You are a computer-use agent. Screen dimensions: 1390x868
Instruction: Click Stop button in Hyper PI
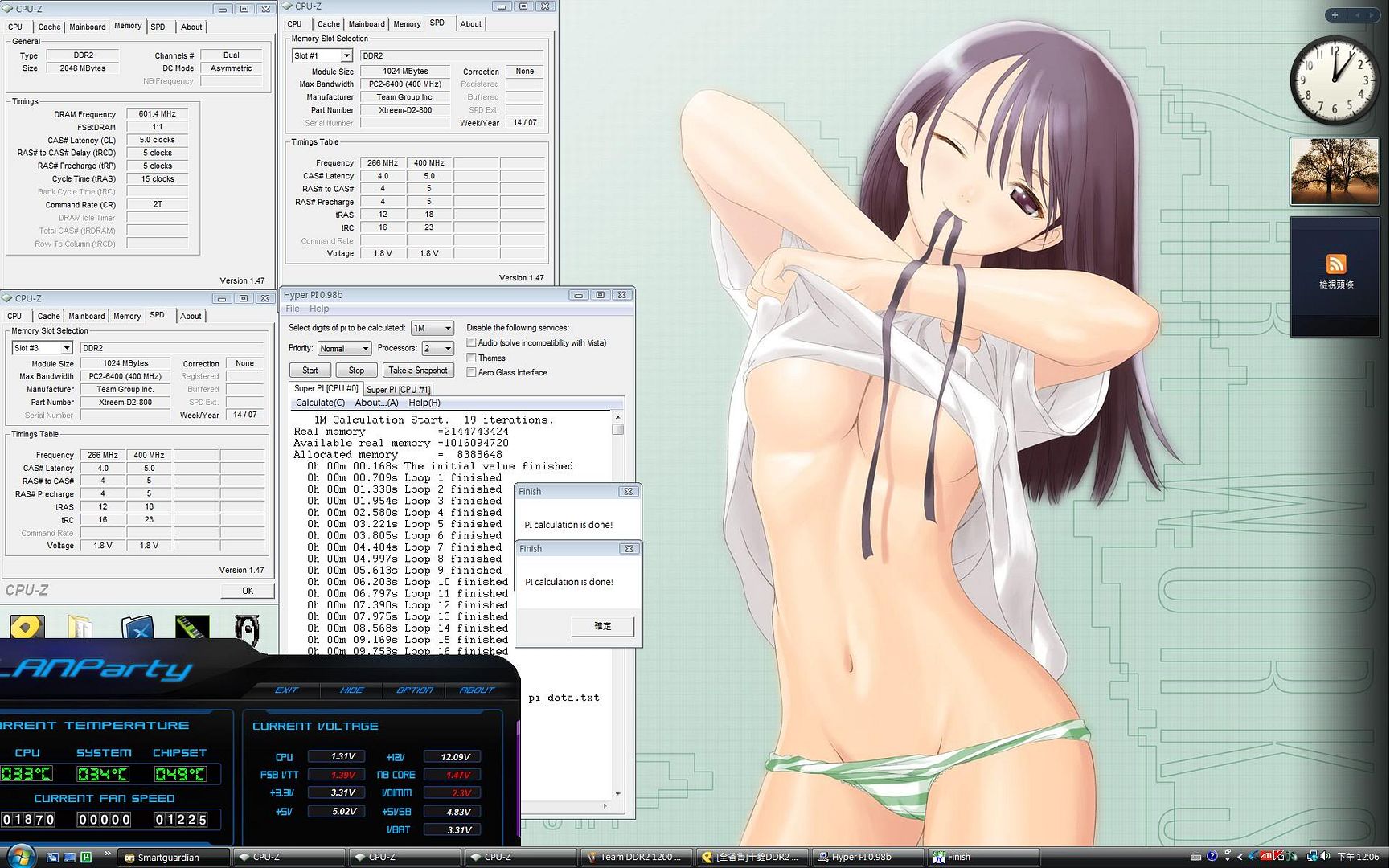tap(356, 371)
